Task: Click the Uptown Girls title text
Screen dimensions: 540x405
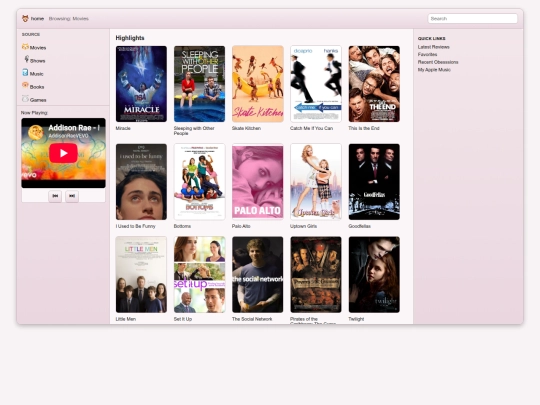Action: coord(303,226)
